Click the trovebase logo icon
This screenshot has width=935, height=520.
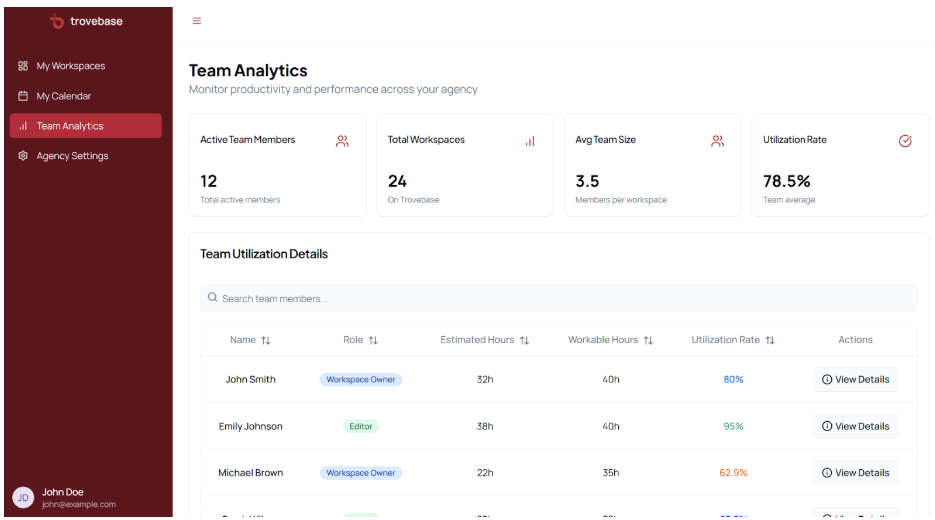point(57,21)
